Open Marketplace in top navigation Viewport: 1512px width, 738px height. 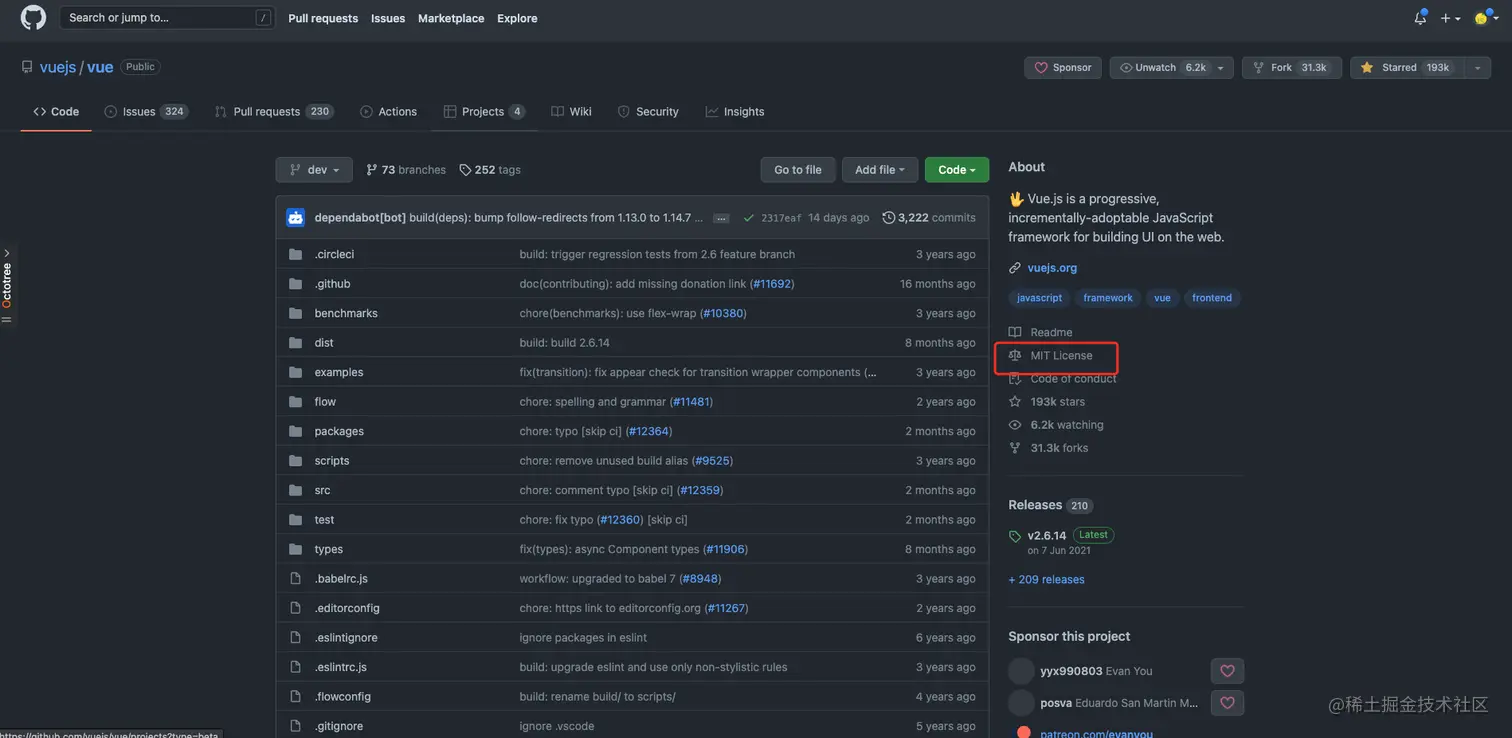(451, 18)
